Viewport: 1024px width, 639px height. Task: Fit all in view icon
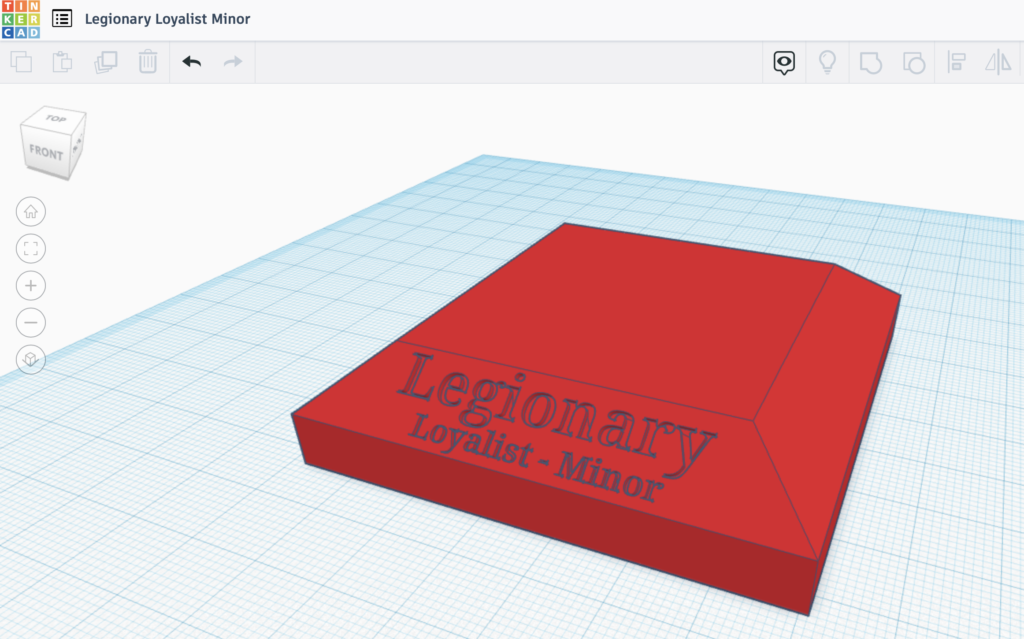click(31, 248)
